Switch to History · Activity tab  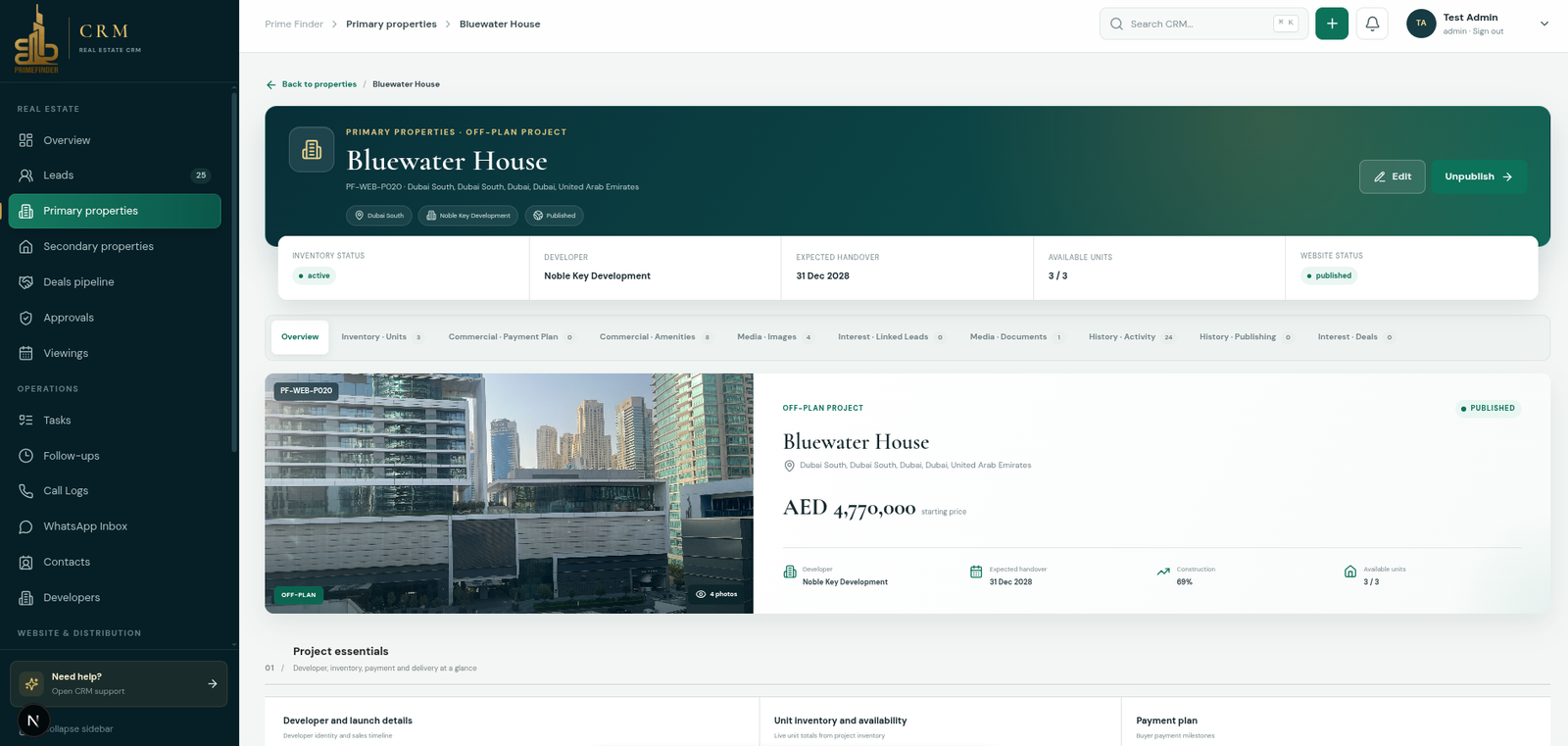1132,337
